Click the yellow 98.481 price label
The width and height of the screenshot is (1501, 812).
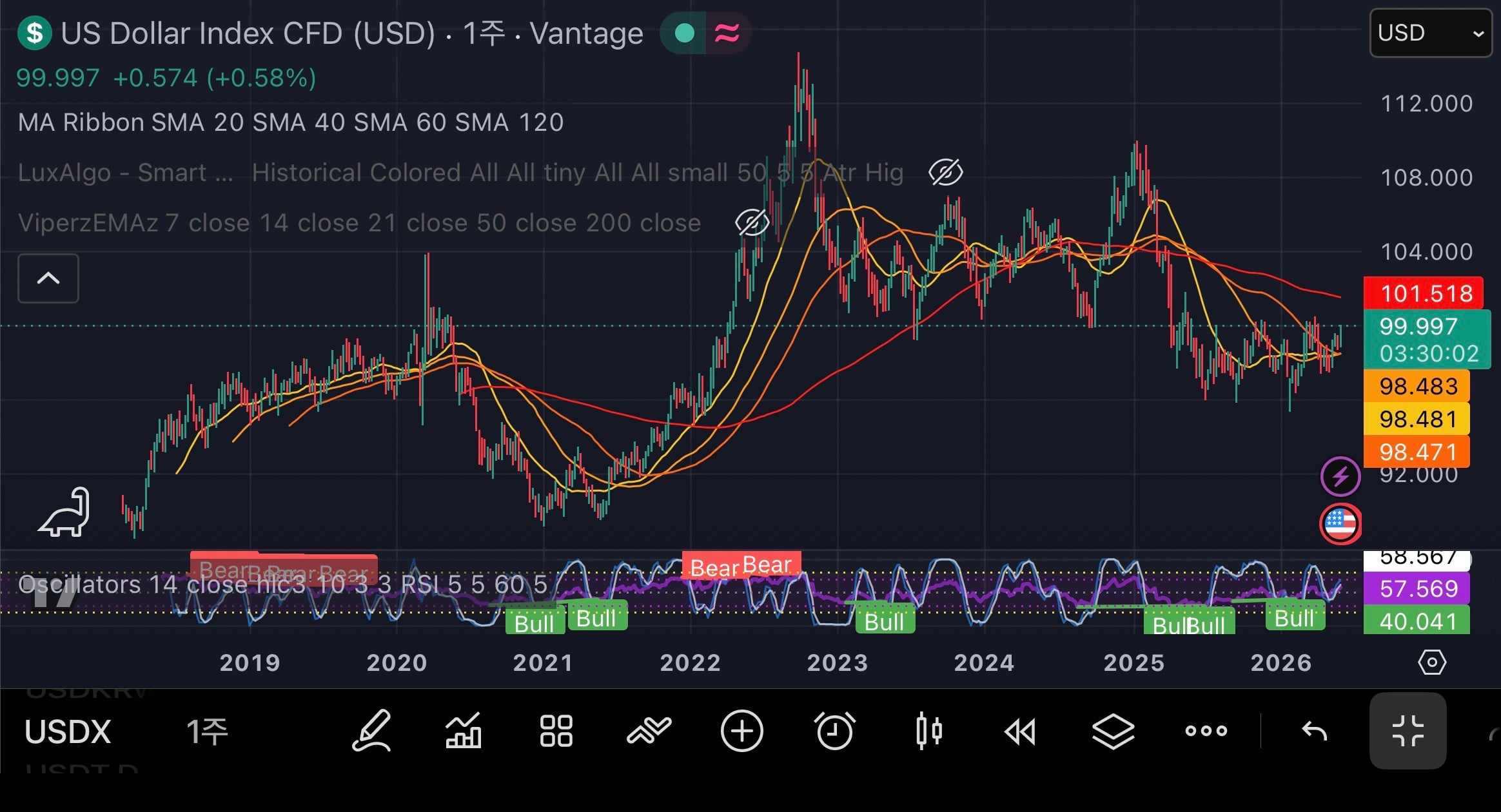1417,419
